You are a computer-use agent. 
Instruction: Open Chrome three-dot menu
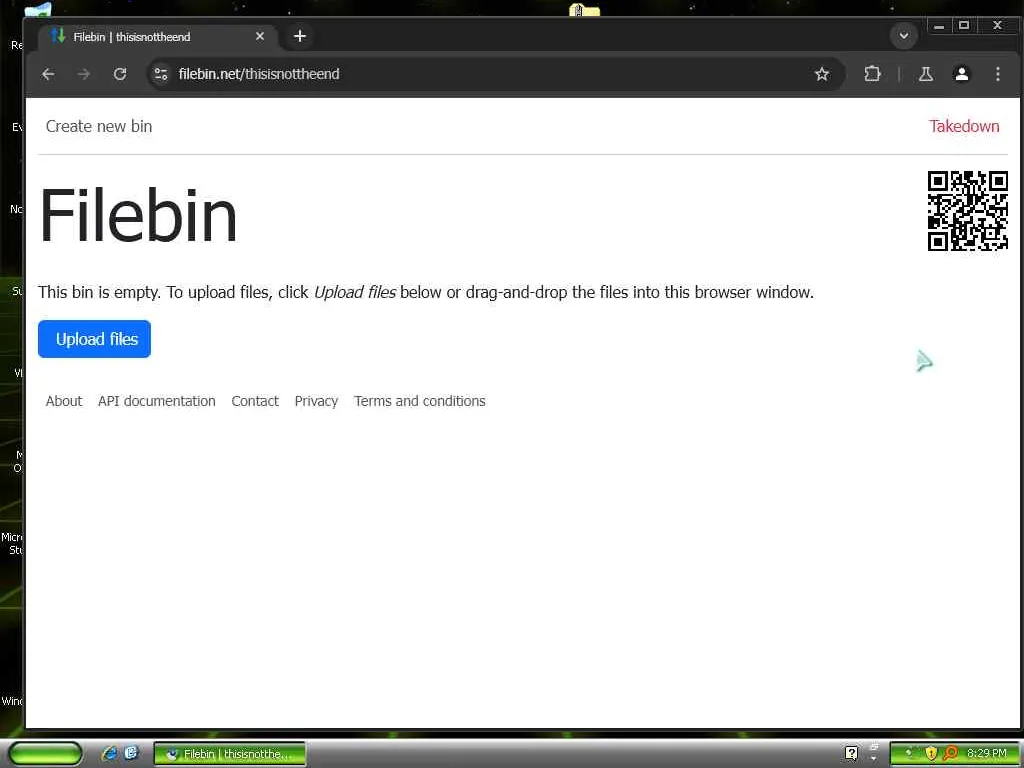997,74
